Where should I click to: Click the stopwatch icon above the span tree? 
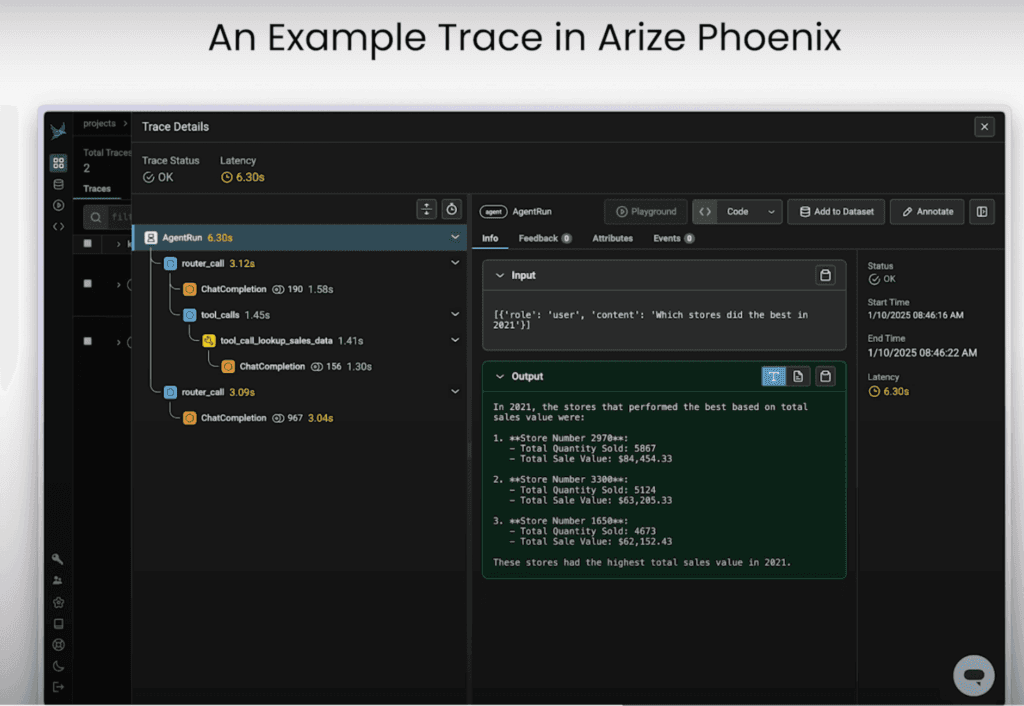(x=451, y=209)
